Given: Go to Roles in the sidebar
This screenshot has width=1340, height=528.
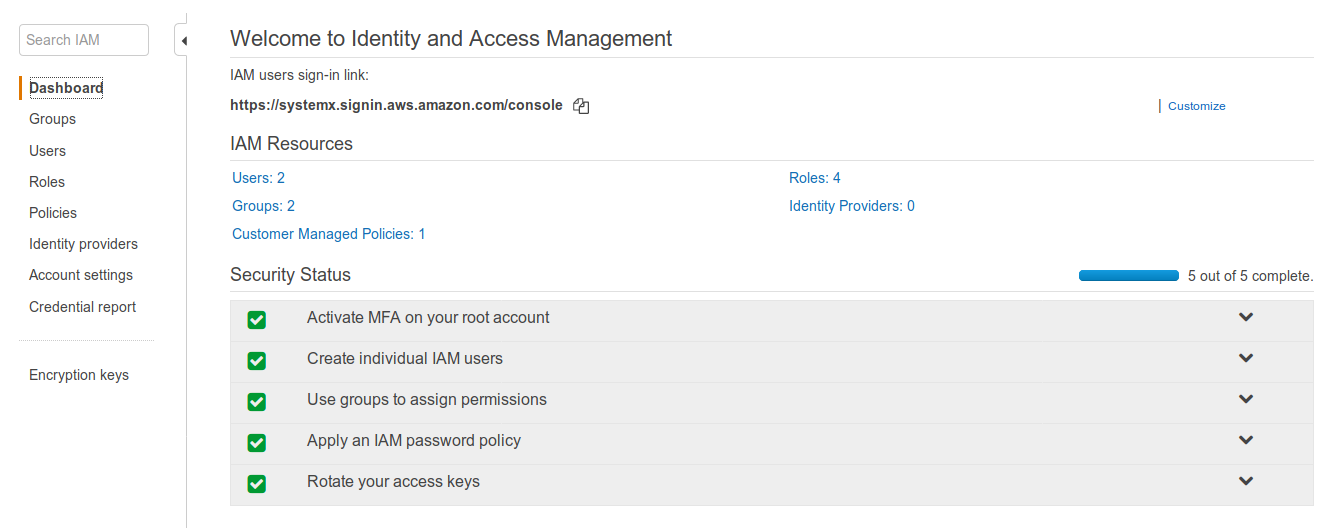Looking at the screenshot, I should [x=47, y=182].
